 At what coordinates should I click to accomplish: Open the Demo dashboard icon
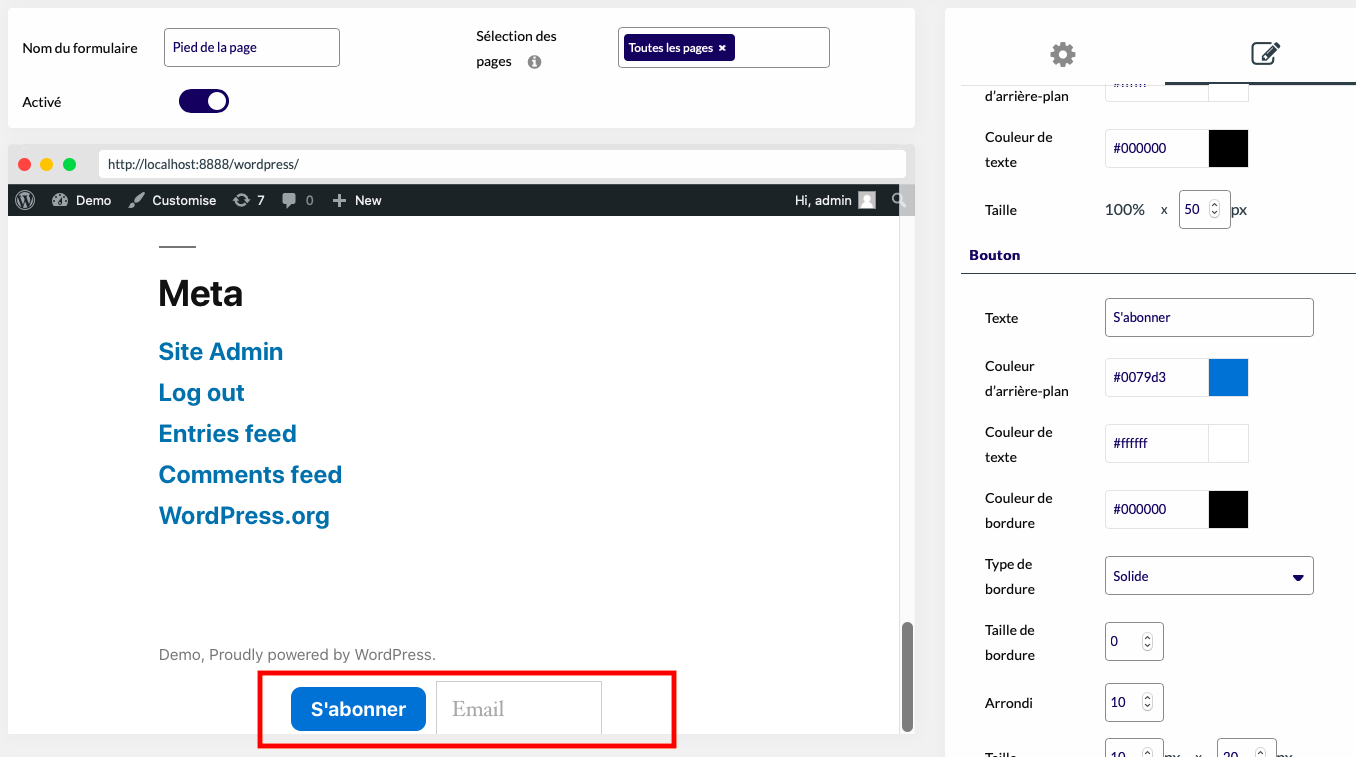pos(60,200)
